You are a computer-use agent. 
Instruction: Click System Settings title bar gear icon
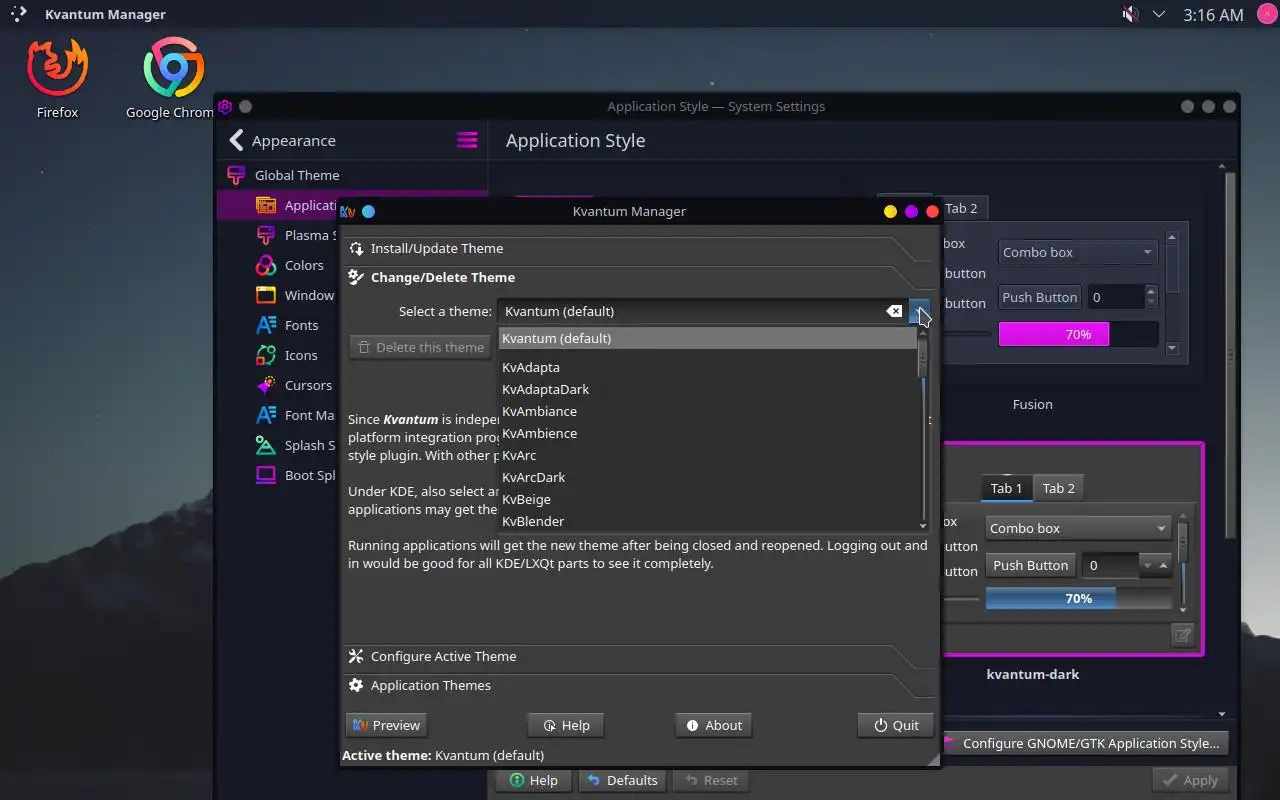point(225,106)
